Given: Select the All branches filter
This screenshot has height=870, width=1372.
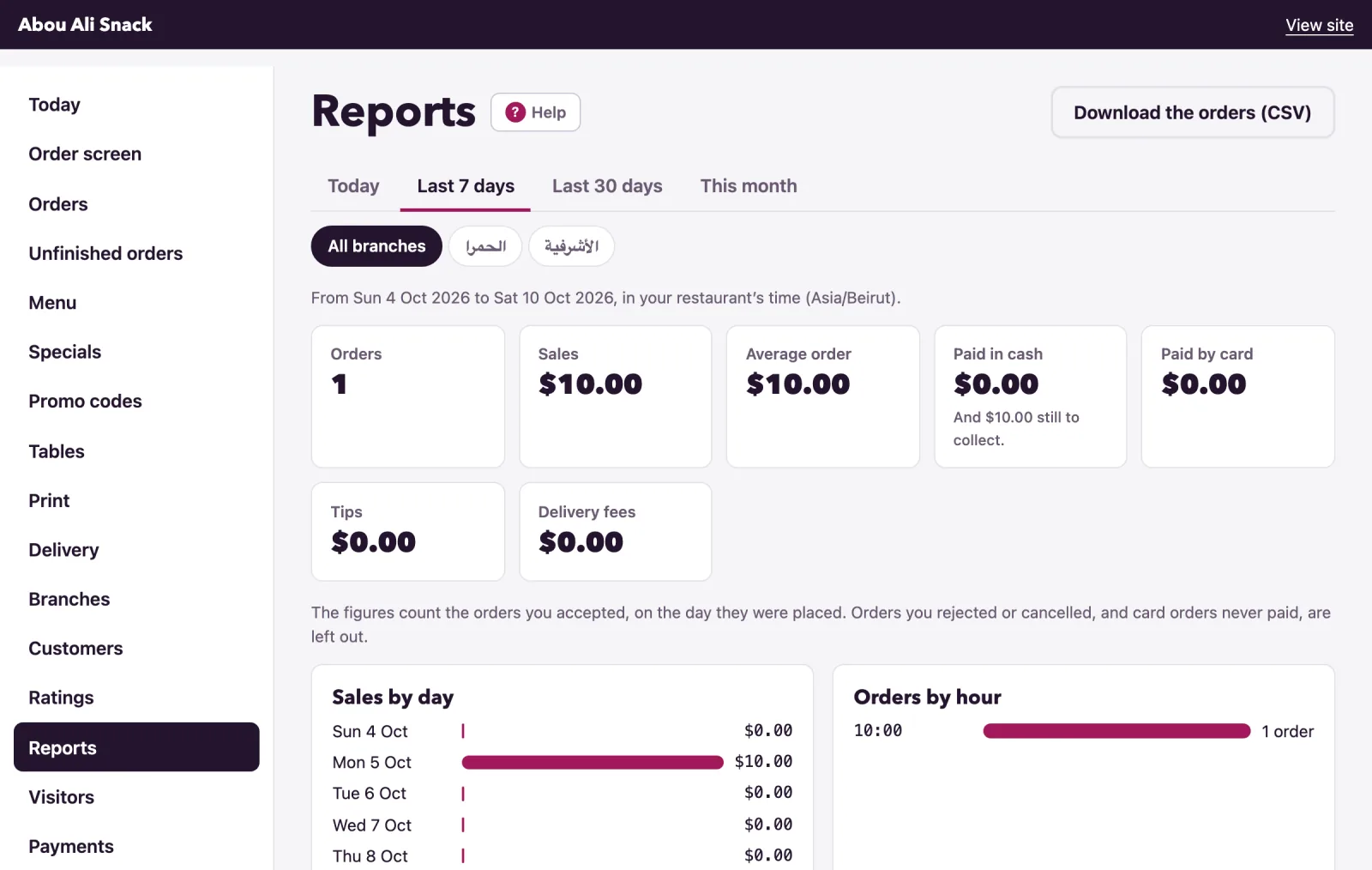Looking at the screenshot, I should tap(376, 246).
